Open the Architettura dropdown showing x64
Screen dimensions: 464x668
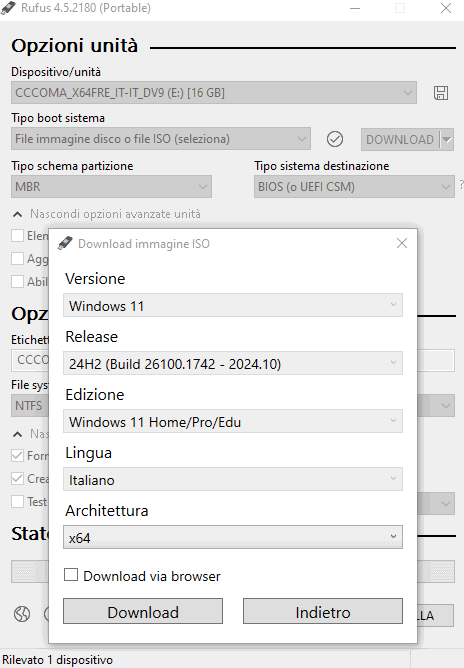[233, 537]
